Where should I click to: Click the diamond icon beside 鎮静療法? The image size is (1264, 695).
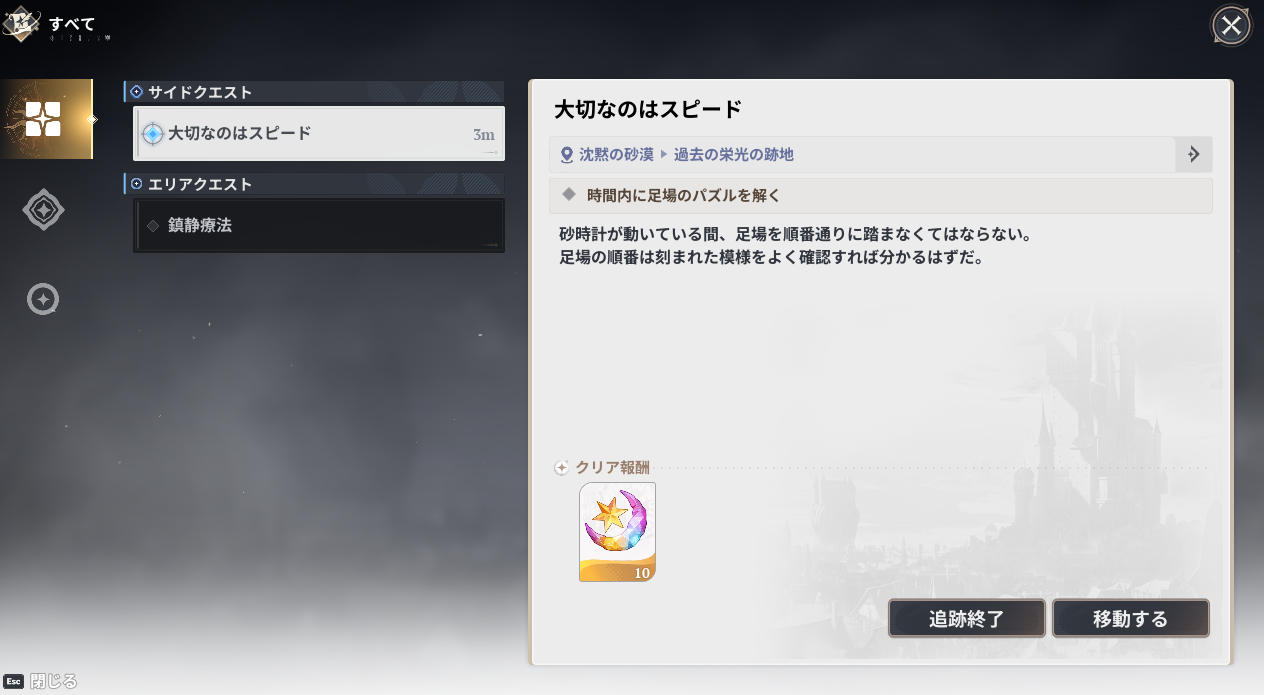pos(153,226)
